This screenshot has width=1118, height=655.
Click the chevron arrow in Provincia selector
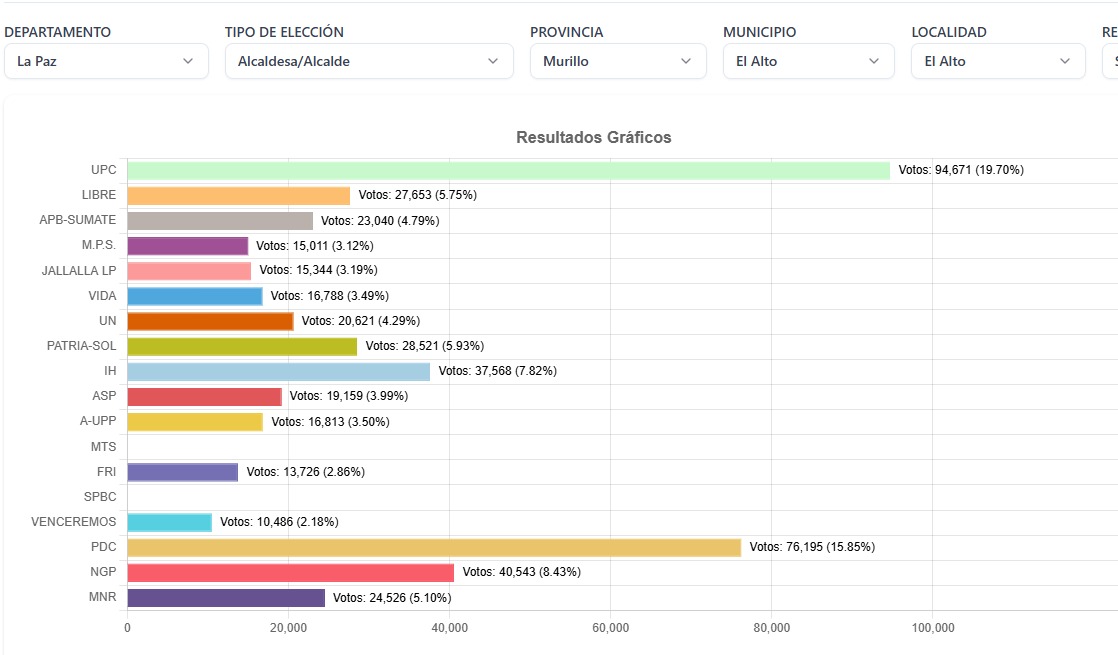[686, 61]
